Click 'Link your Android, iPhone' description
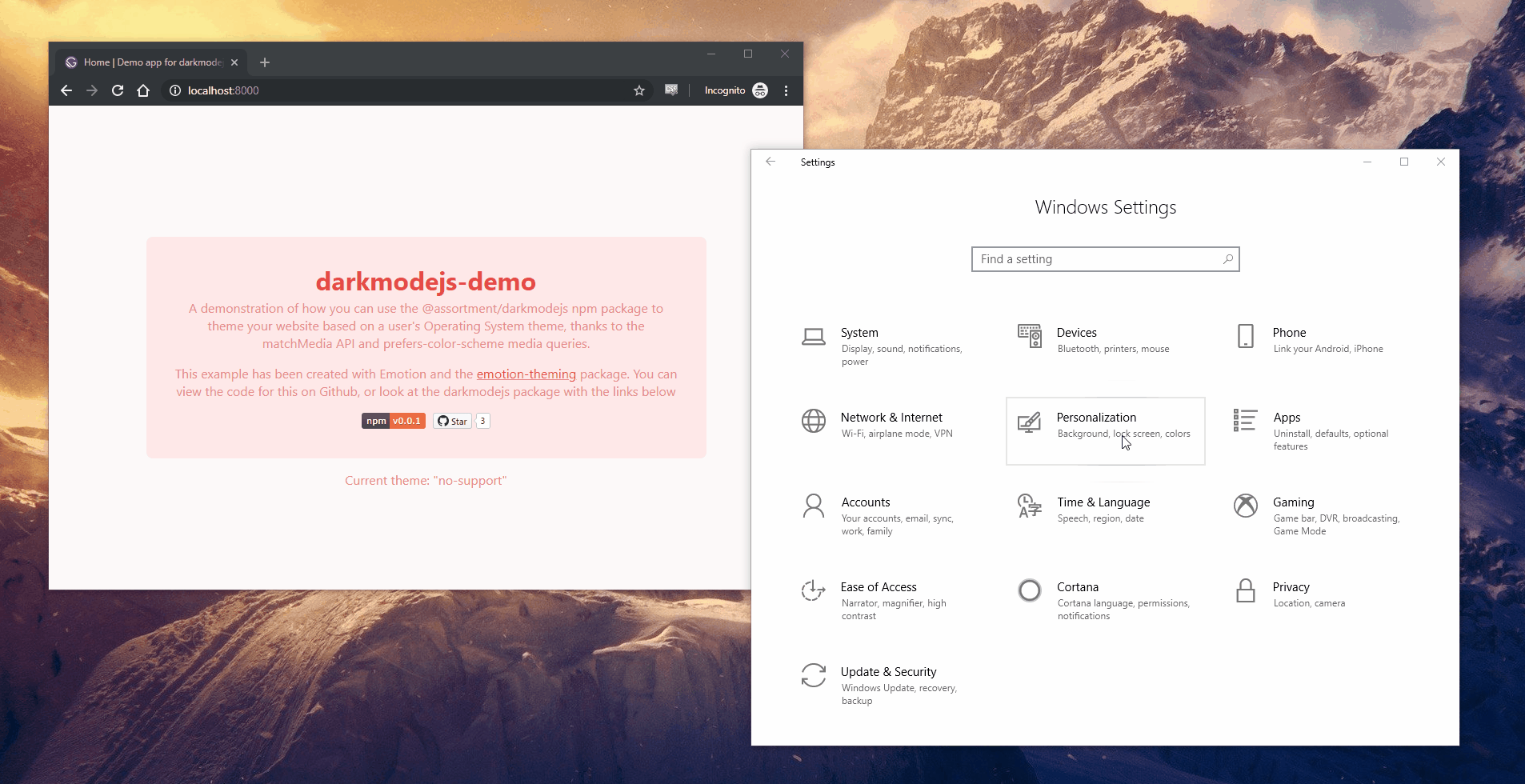Image resolution: width=1525 pixels, height=784 pixels. [x=1328, y=349]
